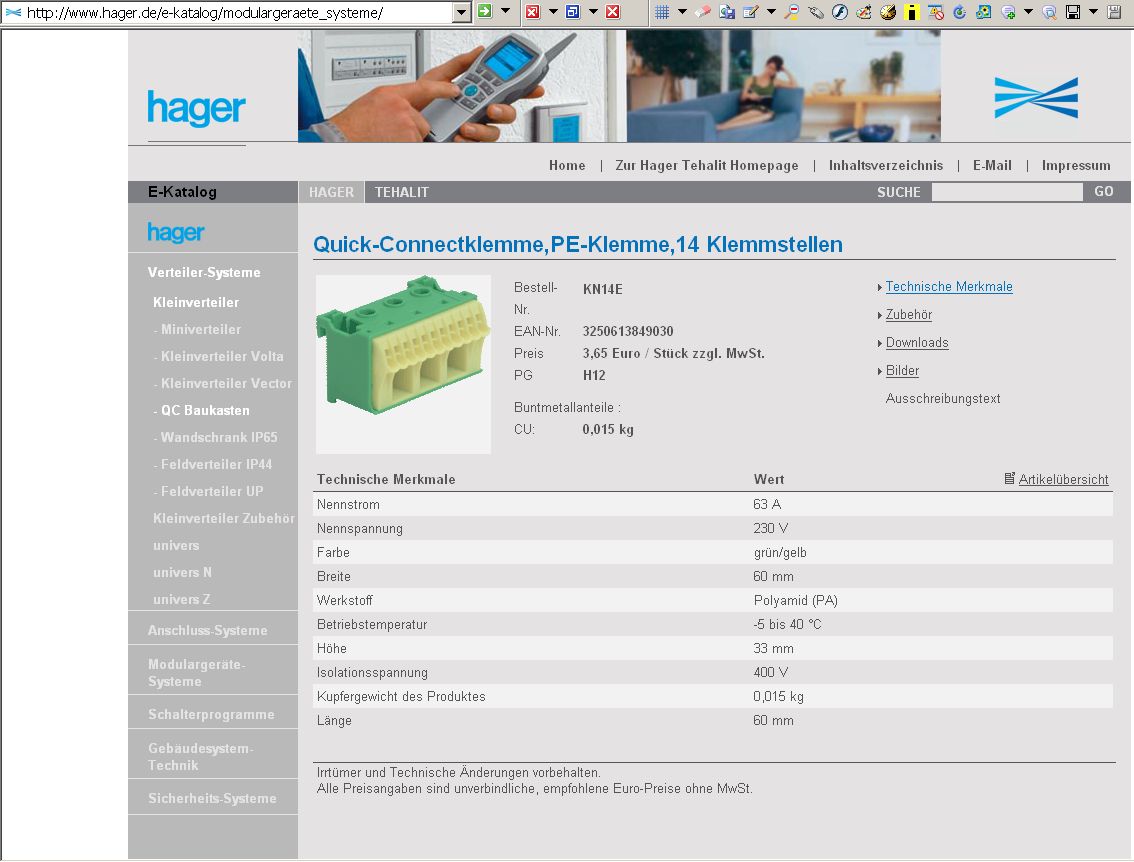Click the Nennstrom value 63 A
The width and height of the screenshot is (1134, 862).
(x=767, y=504)
